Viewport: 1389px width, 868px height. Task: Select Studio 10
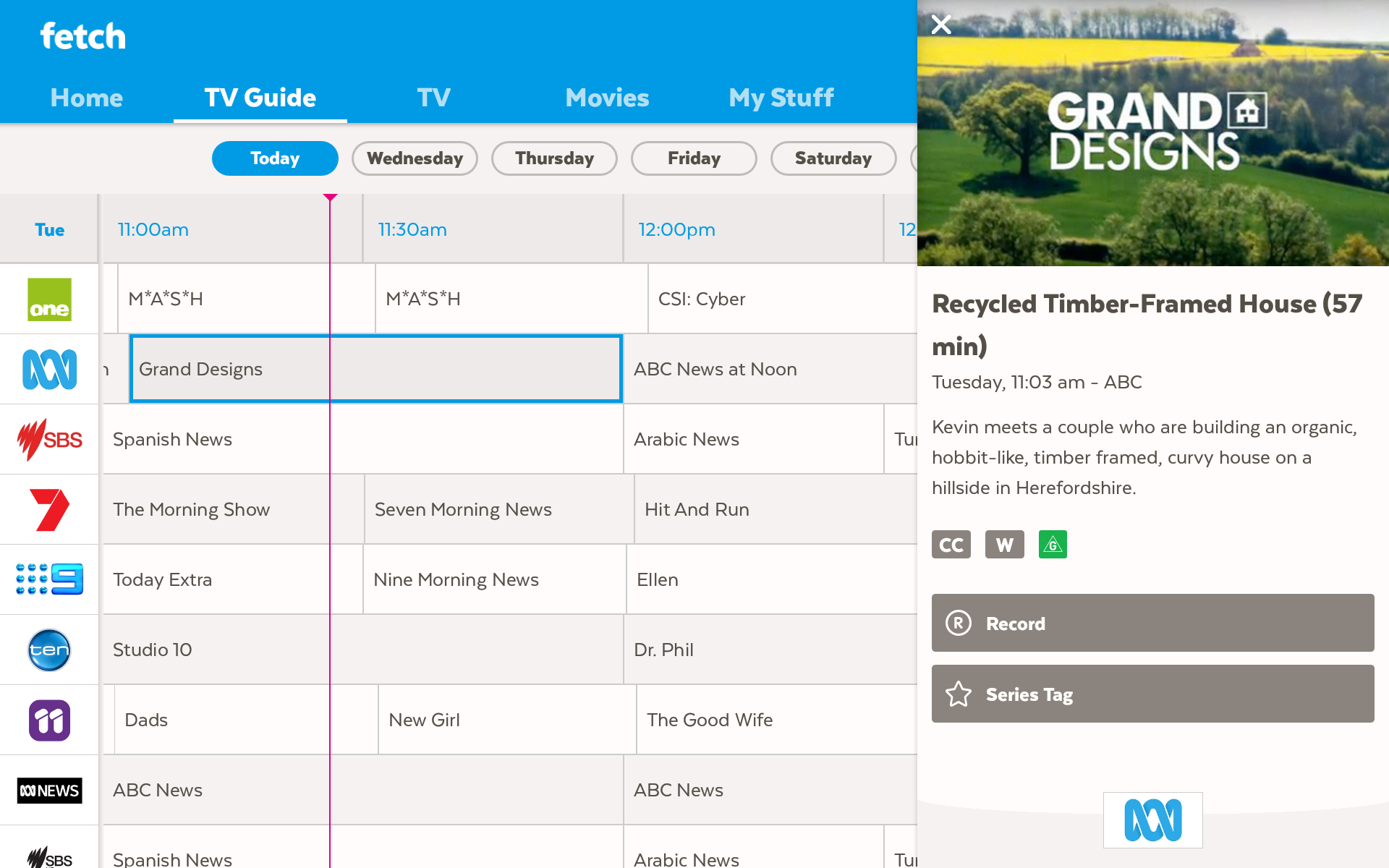pyautogui.click(x=363, y=650)
